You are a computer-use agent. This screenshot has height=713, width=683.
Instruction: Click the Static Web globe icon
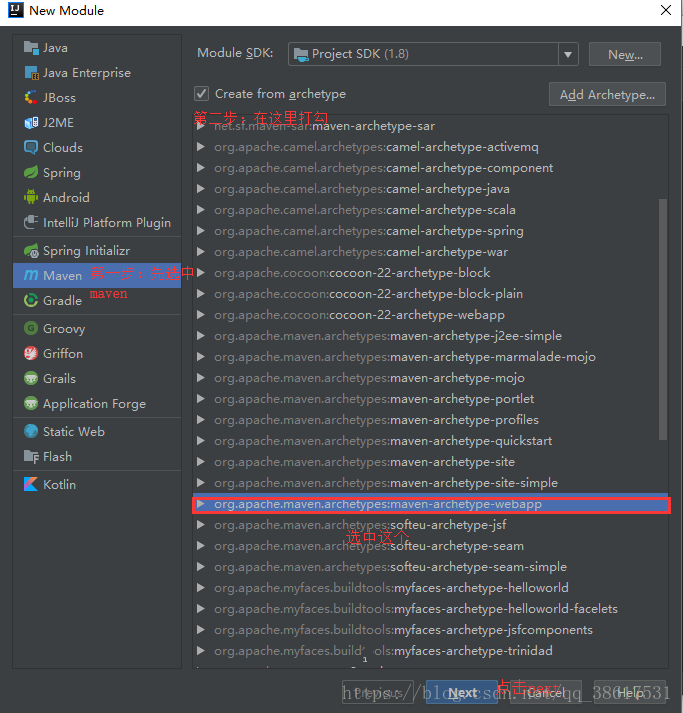coord(31,432)
